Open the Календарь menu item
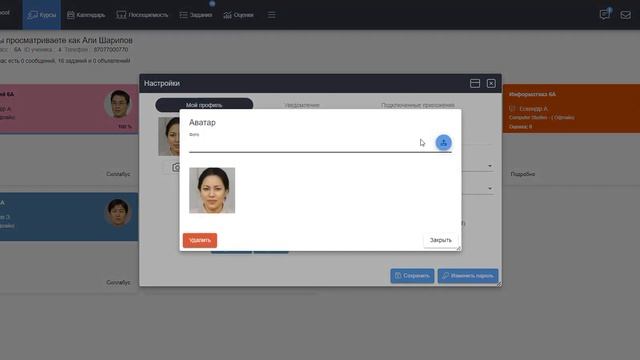The image size is (640, 360). coord(86,15)
